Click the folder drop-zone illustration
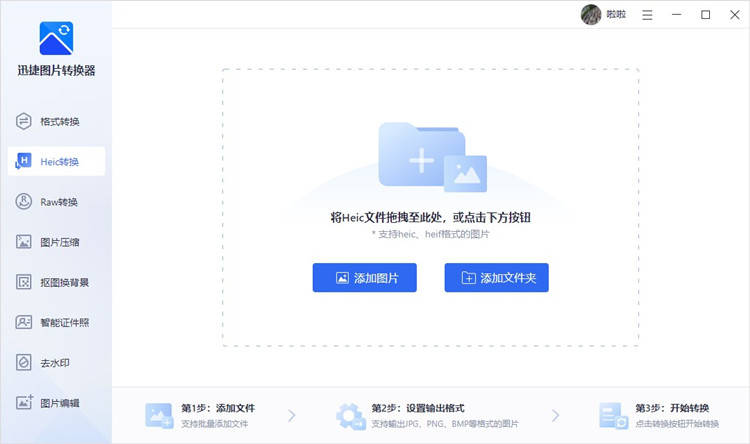Viewport: 750px width, 444px height. pos(432,157)
